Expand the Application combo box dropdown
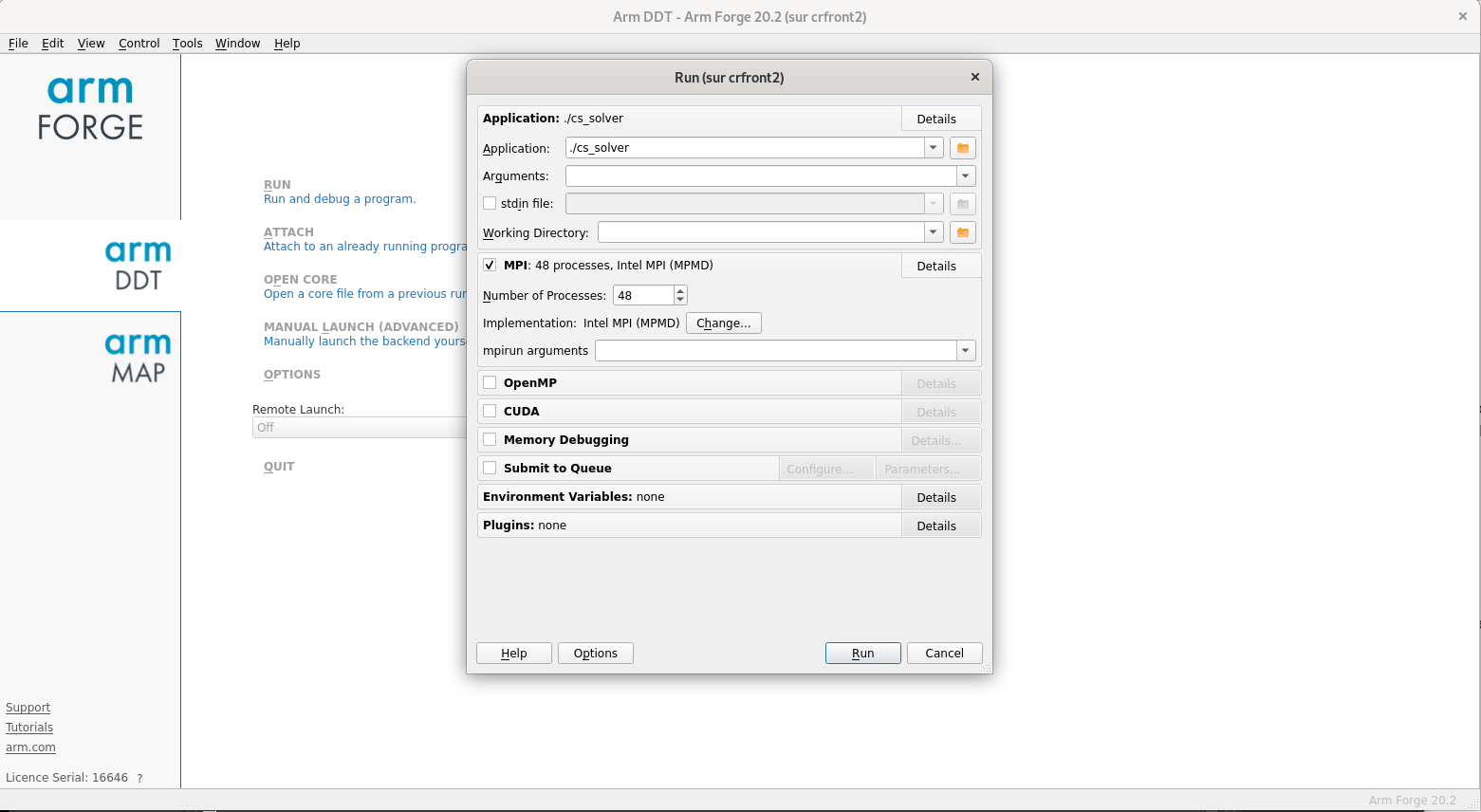 934,148
